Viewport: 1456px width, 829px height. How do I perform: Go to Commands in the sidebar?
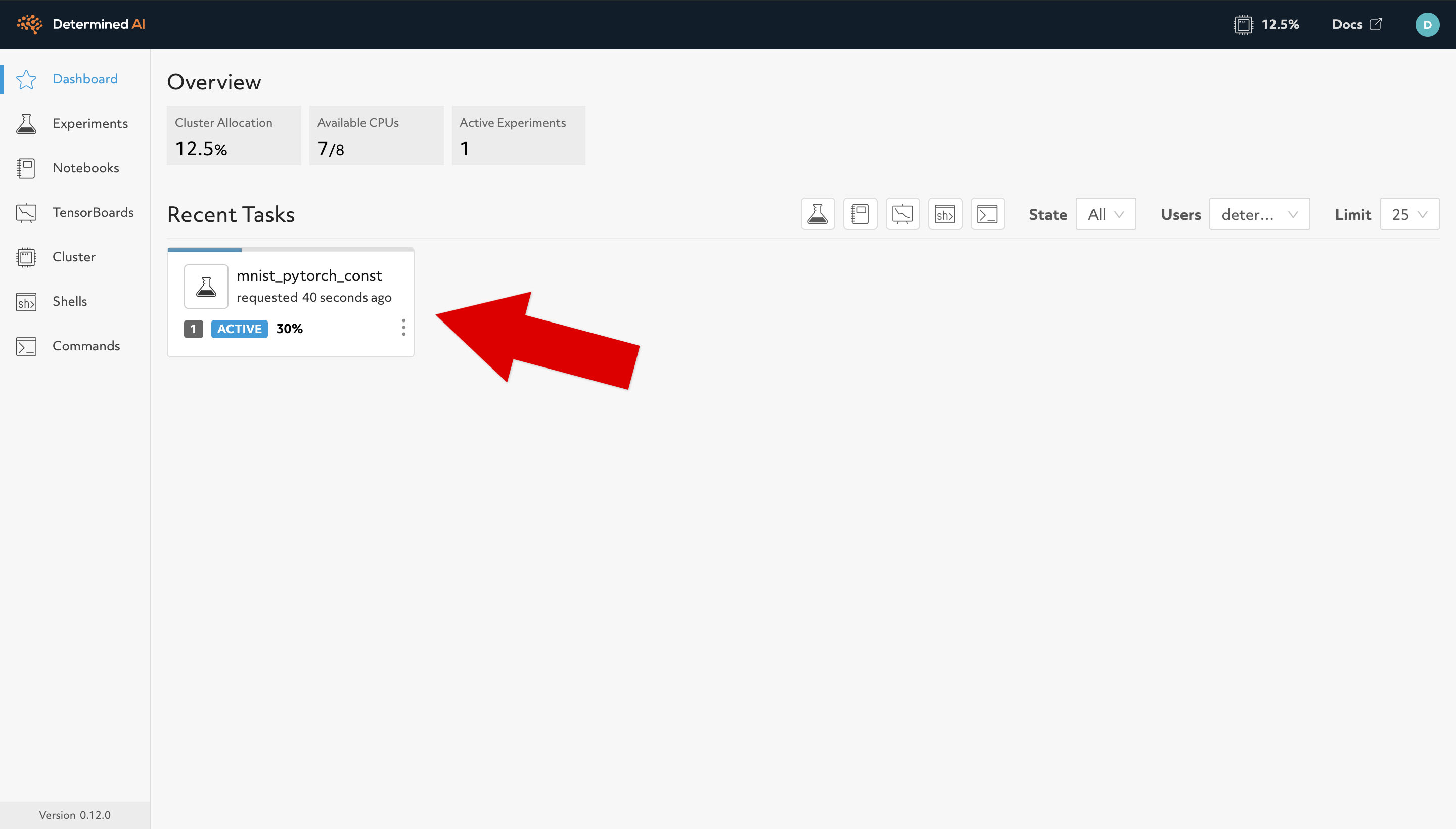coord(86,346)
